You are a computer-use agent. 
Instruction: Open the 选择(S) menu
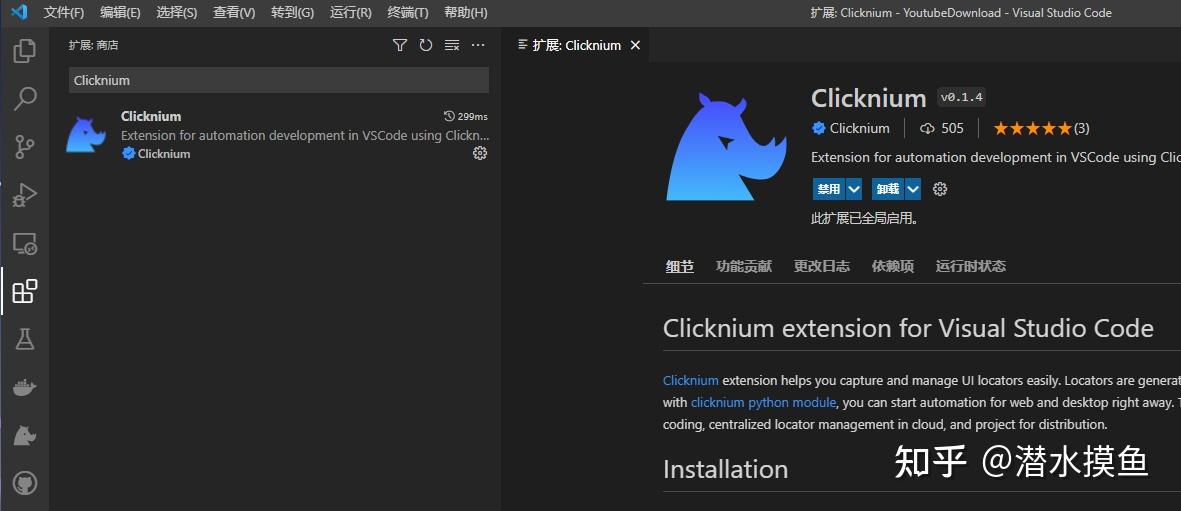(x=177, y=12)
